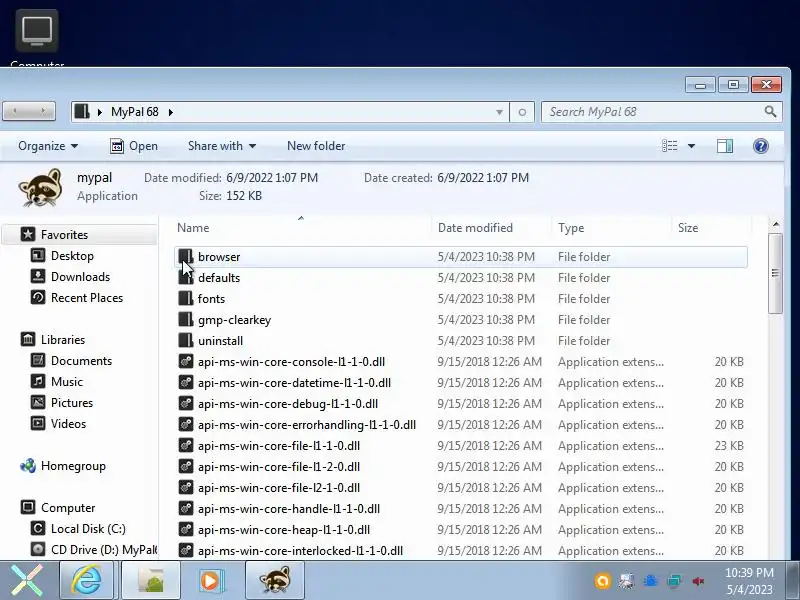Click the Videos library icon
Image resolution: width=800 pixels, height=600 pixels.
[38, 423]
